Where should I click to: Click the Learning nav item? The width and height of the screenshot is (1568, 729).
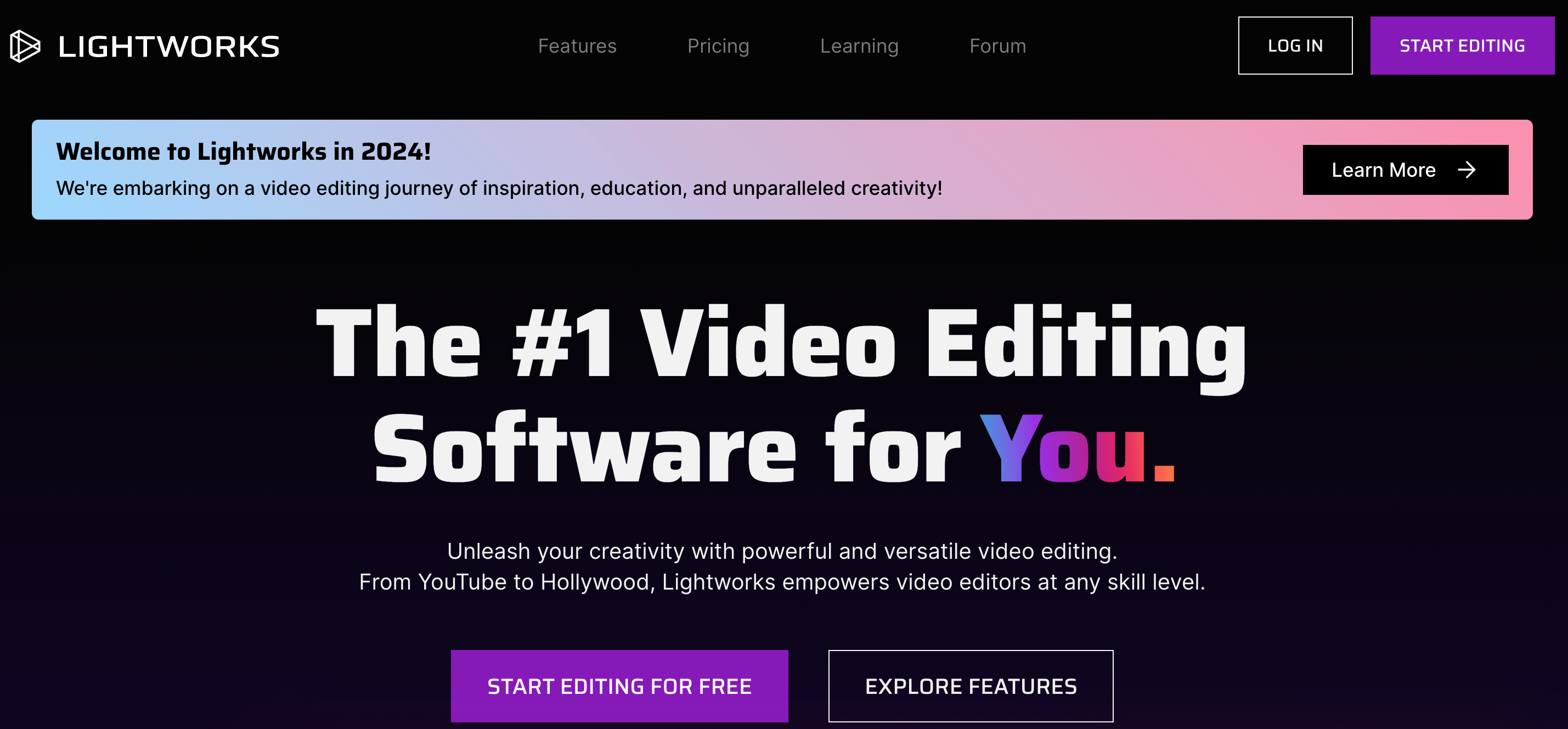point(859,45)
